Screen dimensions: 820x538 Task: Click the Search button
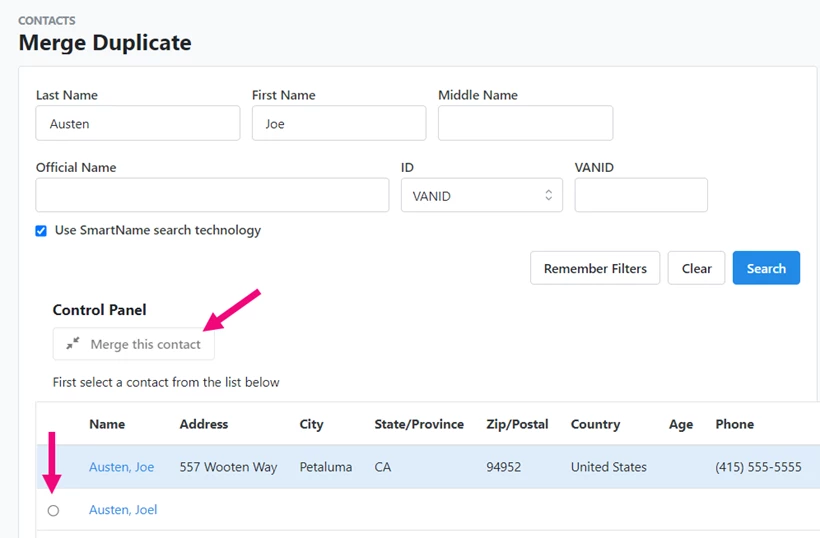point(766,268)
